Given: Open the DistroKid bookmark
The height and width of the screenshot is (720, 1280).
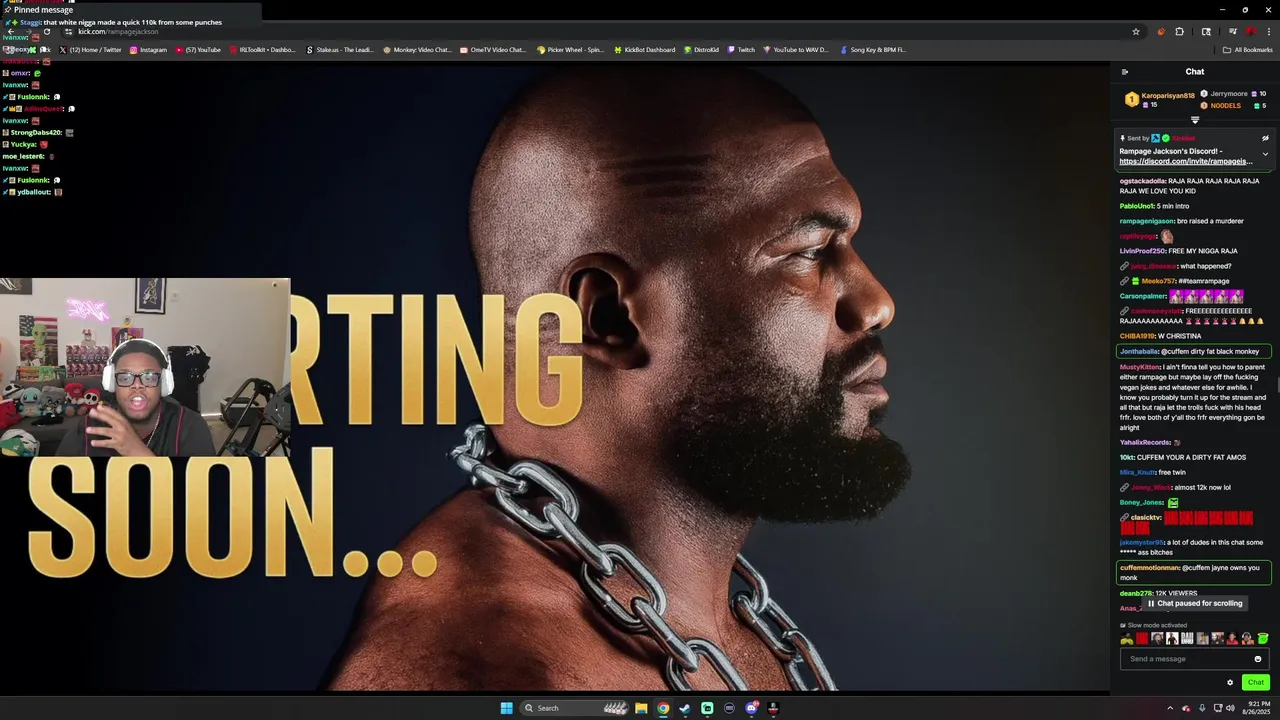Looking at the screenshot, I should (702, 50).
